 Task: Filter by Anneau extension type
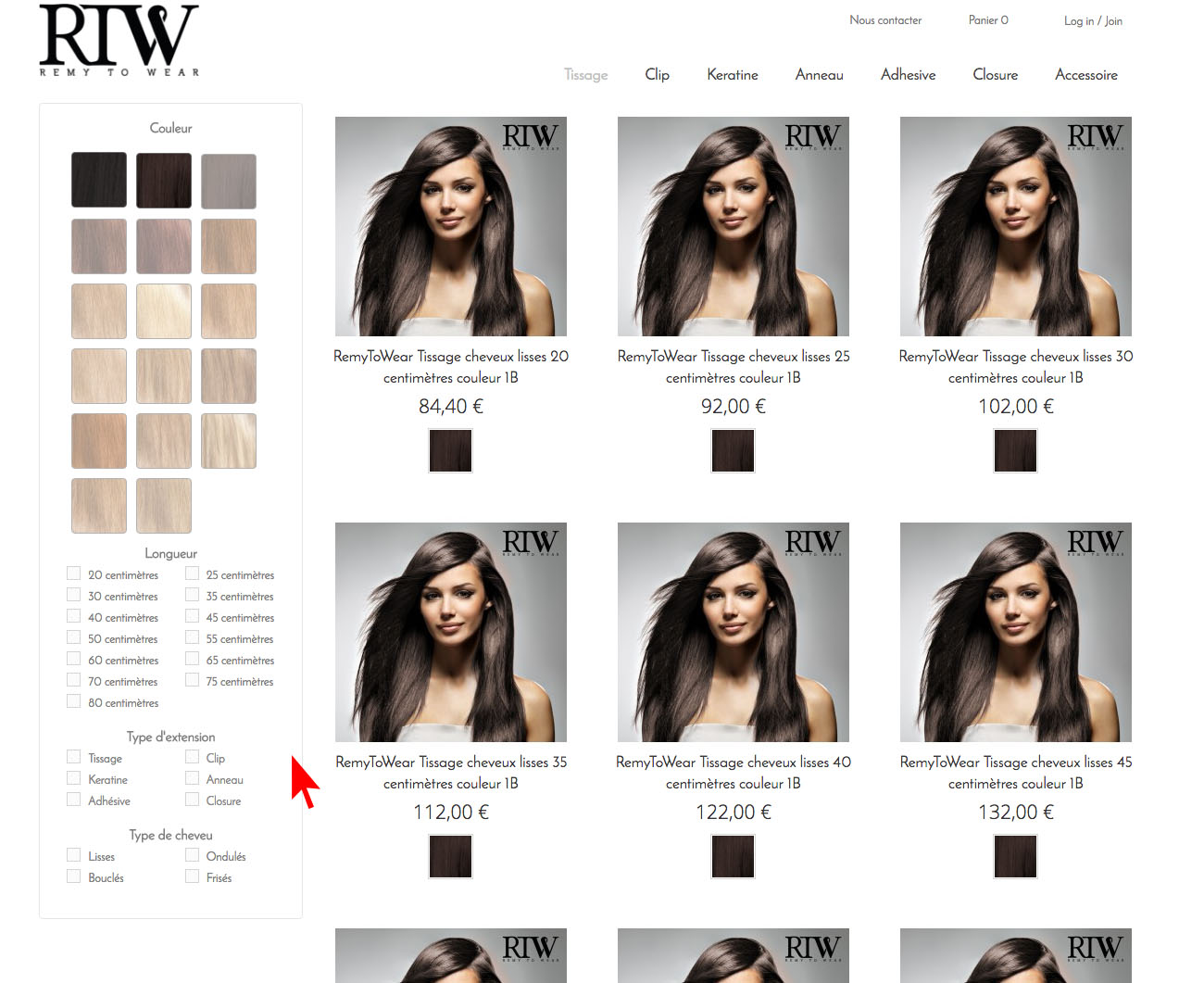(x=192, y=778)
